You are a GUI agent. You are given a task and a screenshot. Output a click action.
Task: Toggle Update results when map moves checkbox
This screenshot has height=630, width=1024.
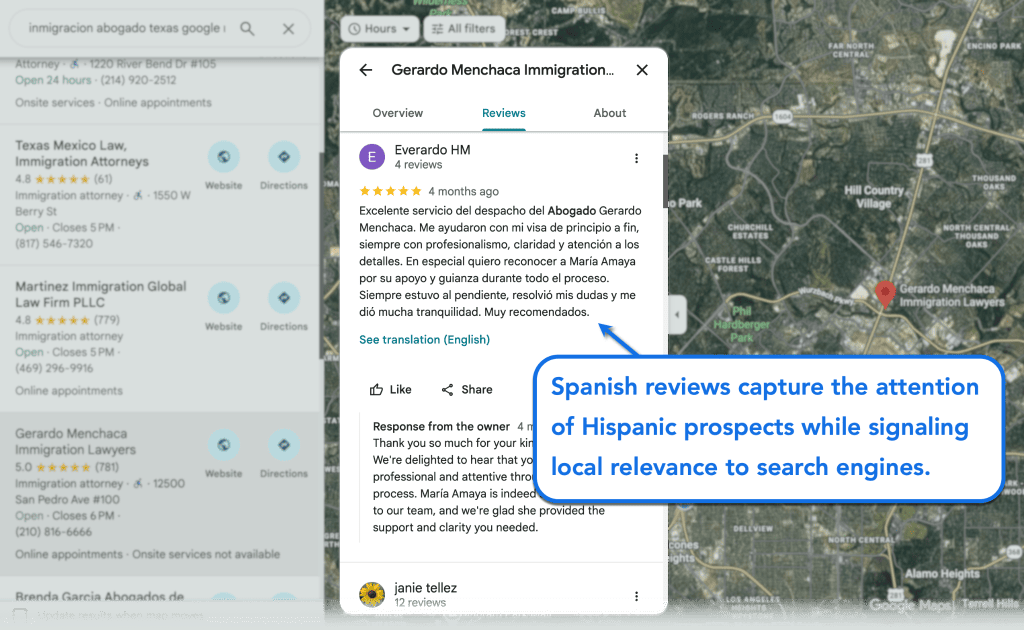(x=20, y=615)
